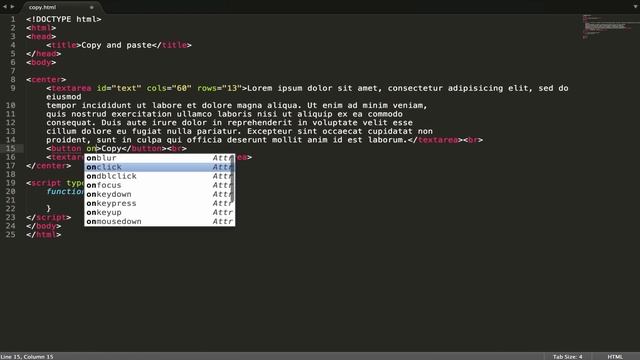Click the closing script tag

click(49, 218)
